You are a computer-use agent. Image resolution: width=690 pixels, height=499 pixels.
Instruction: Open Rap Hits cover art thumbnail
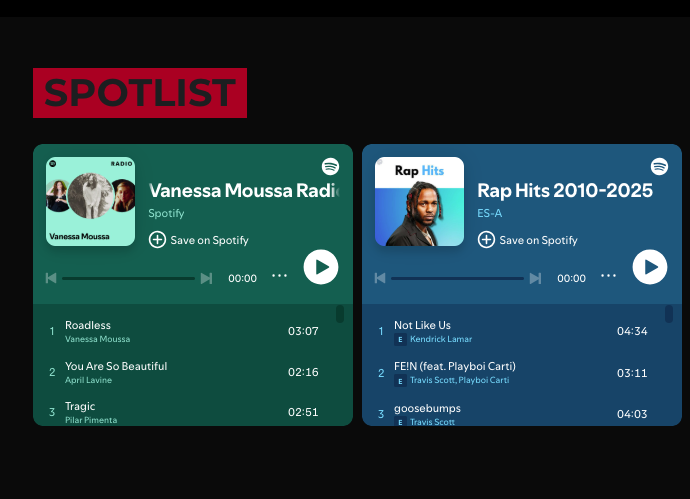[x=419, y=202]
